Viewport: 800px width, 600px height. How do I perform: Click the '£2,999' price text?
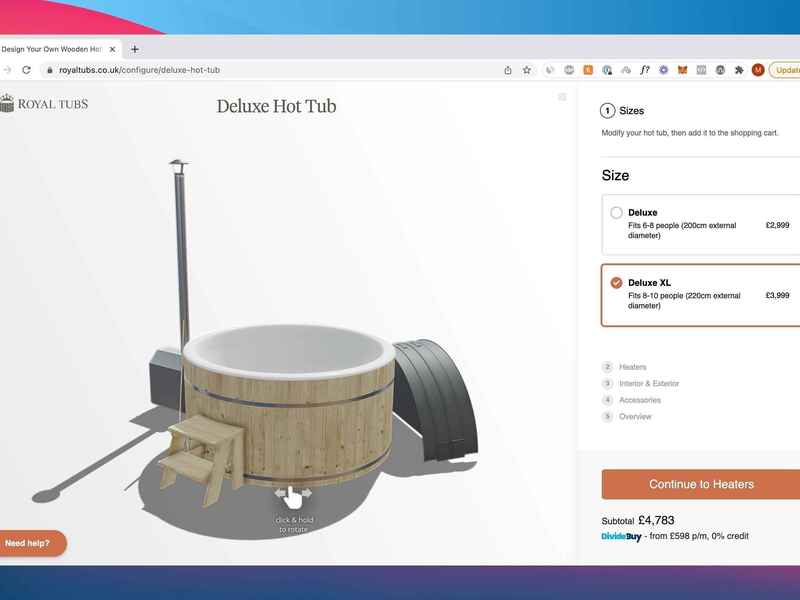[778, 225]
